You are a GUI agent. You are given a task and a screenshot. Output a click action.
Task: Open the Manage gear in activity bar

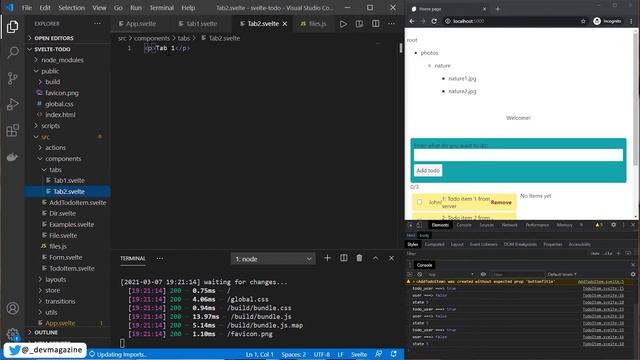click(x=12, y=334)
